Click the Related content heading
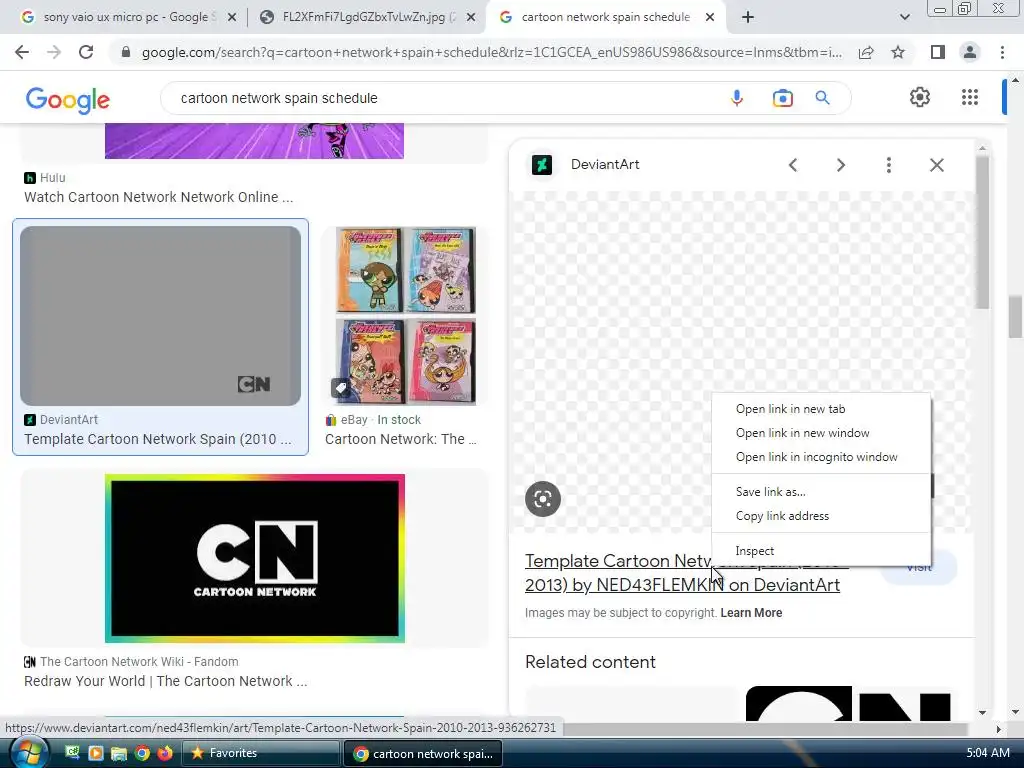 tap(590, 662)
